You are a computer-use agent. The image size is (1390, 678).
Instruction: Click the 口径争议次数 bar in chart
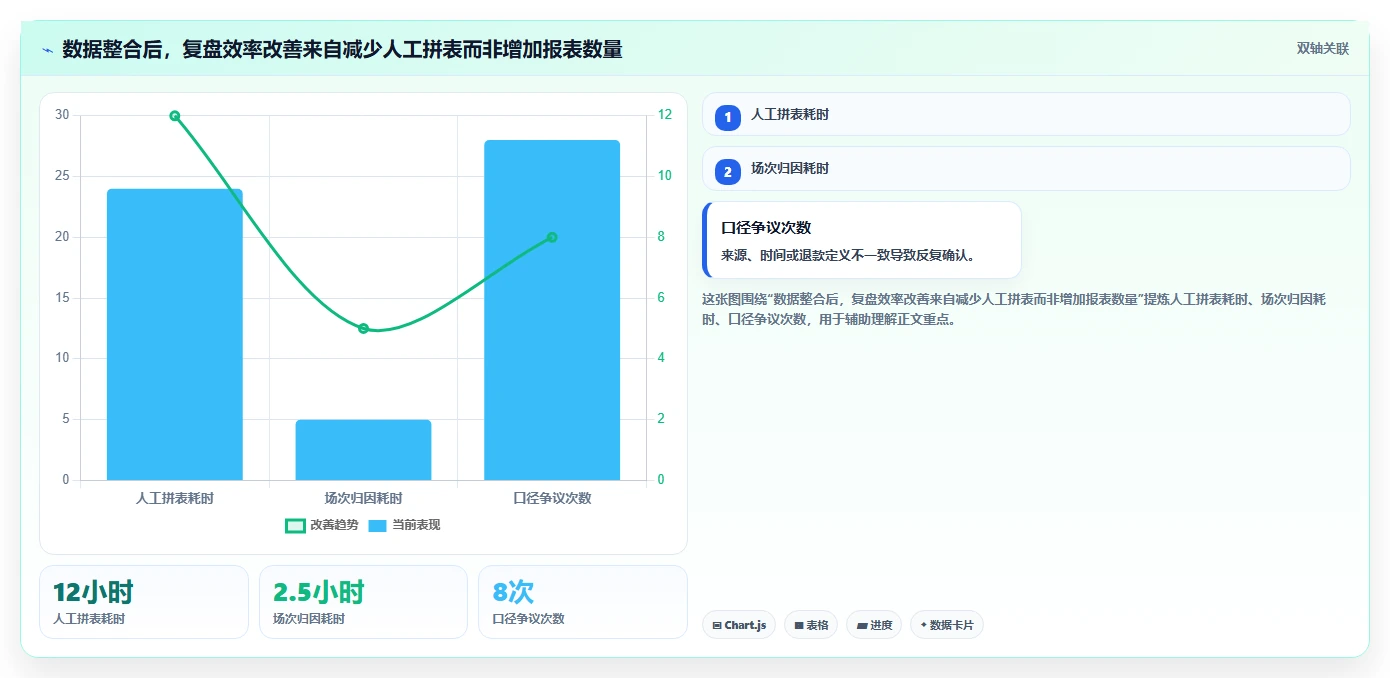pos(552,310)
